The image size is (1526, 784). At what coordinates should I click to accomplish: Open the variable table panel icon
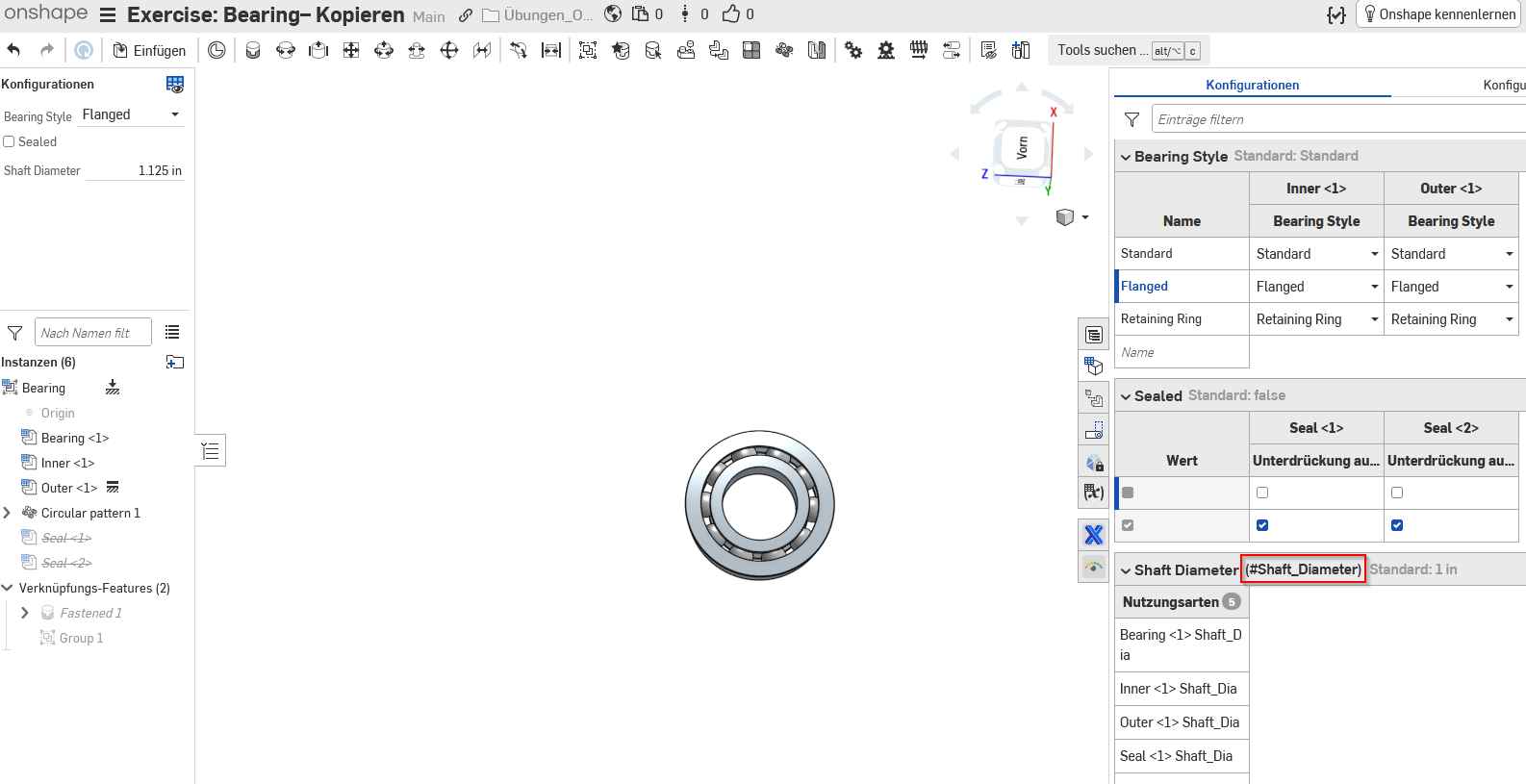(1094, 493)
